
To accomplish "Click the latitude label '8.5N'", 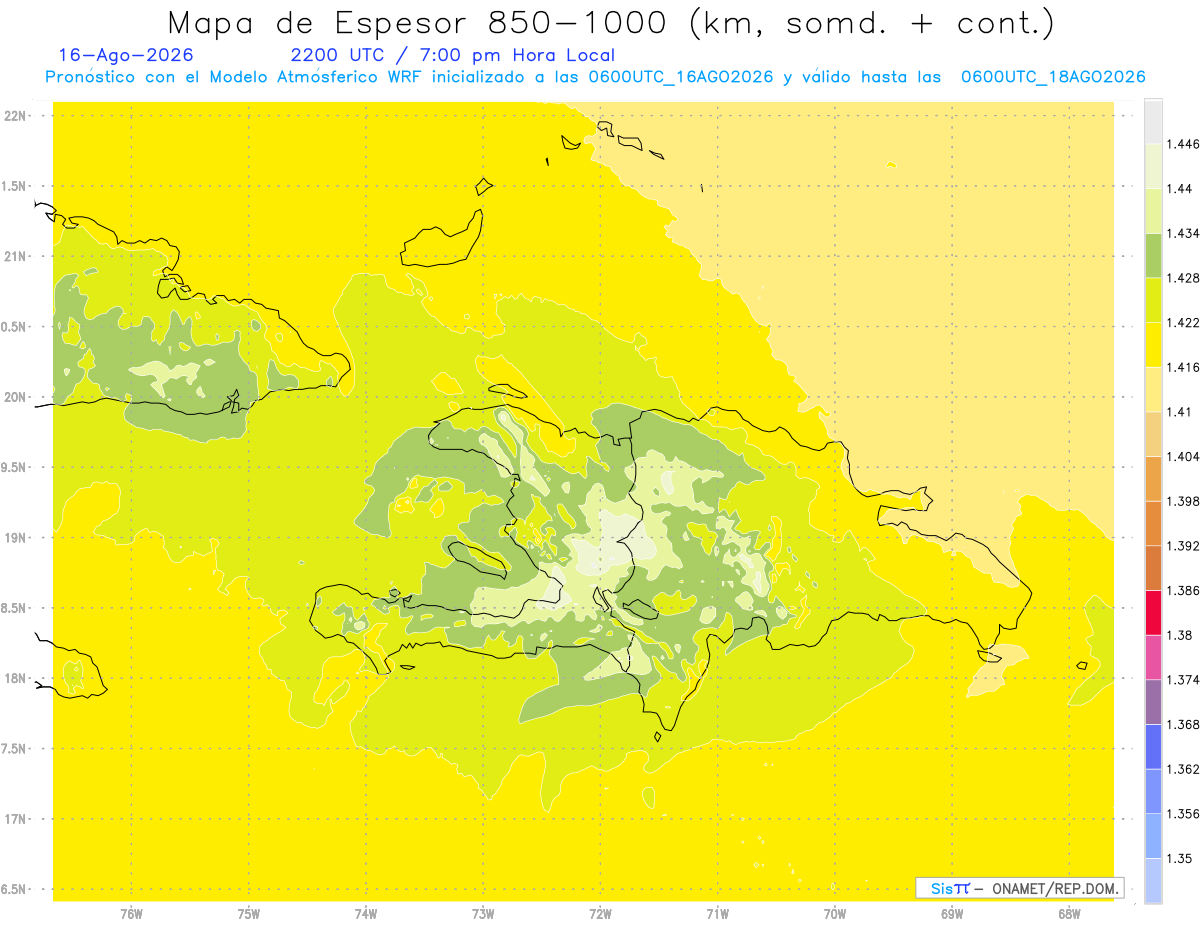I will point(14,608).
